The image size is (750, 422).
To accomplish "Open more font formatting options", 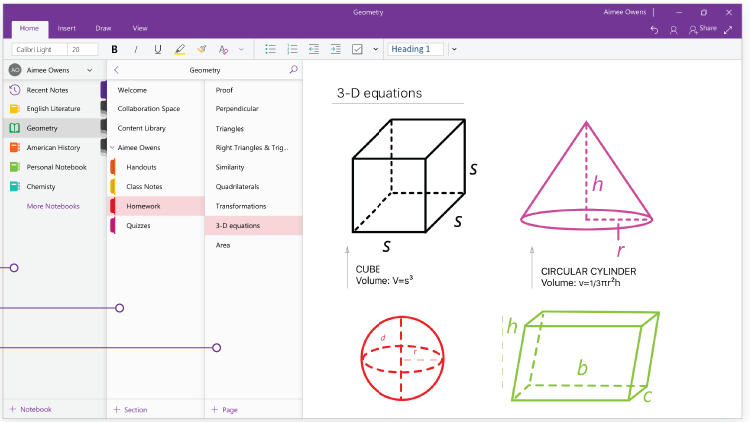I will (x=241, y=49).
